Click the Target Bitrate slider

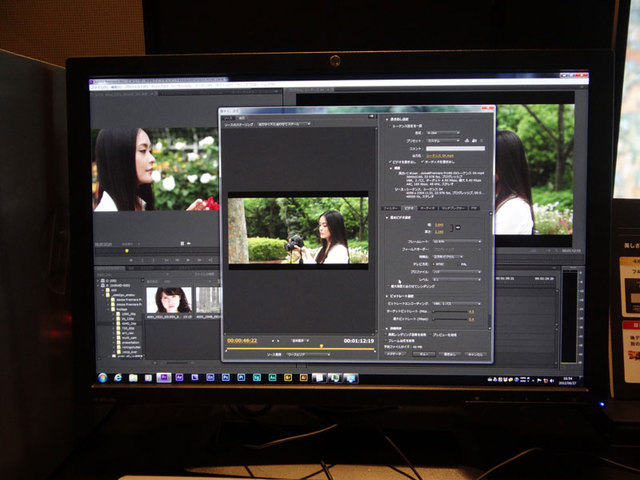coord(450,311)
